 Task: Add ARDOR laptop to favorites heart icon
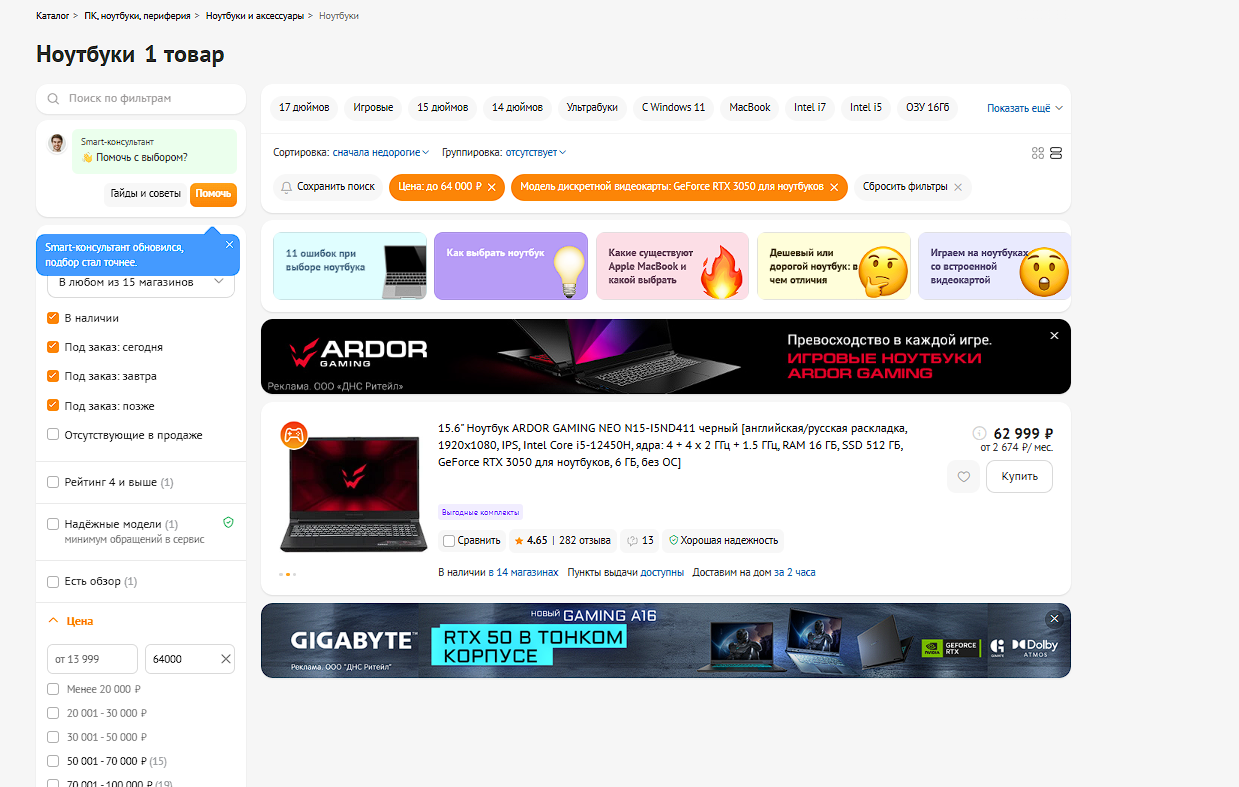pyautogui.click(x=964, y=477)
